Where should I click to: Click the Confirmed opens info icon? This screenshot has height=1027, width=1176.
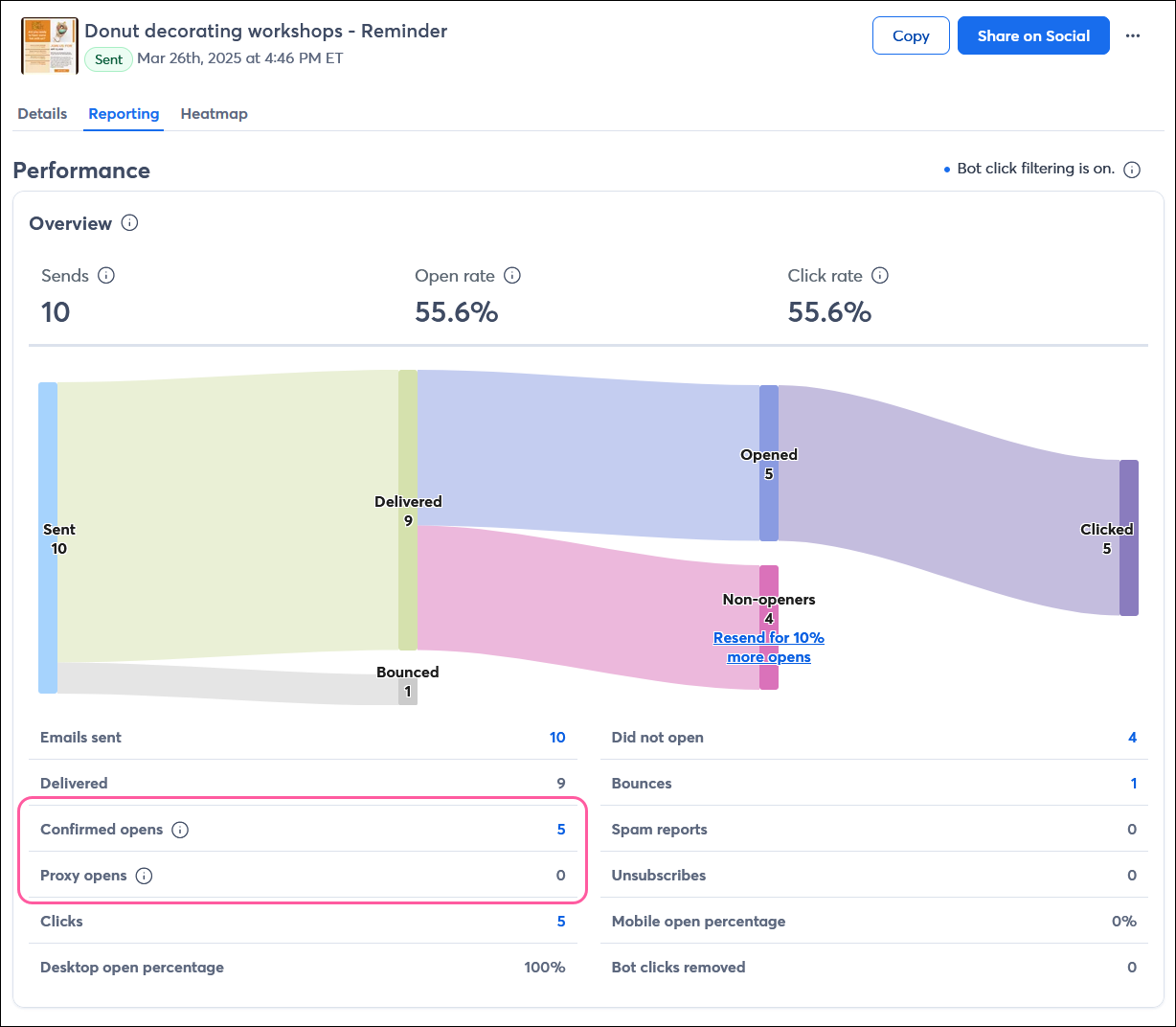tap(180, 830)
